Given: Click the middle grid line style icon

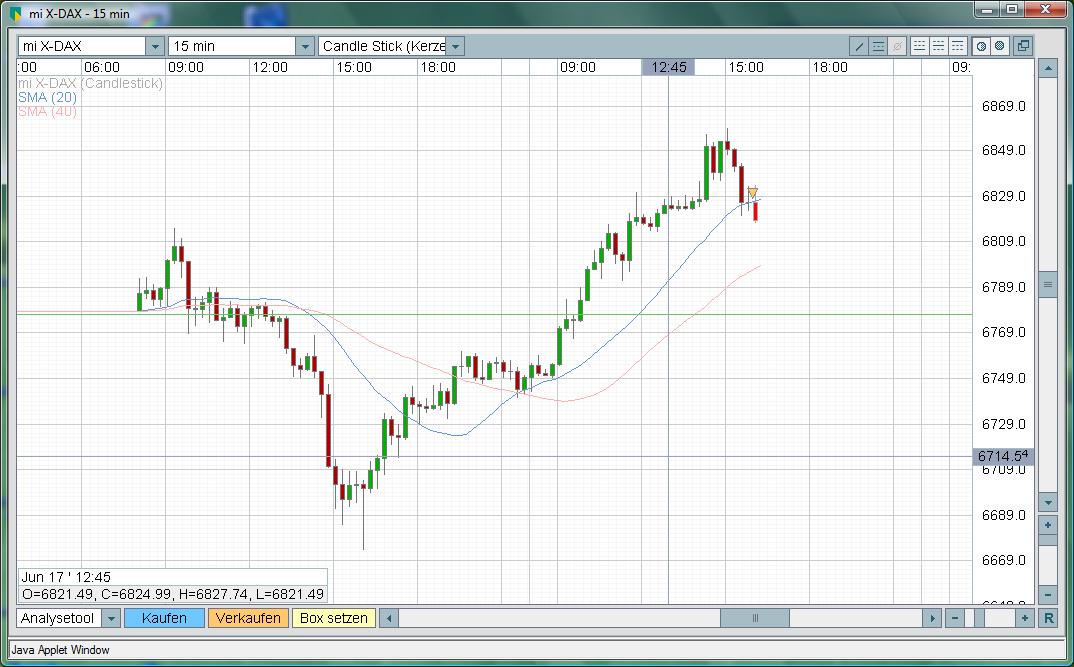Looking at the screenshot, I should click(x=939, y=46).
